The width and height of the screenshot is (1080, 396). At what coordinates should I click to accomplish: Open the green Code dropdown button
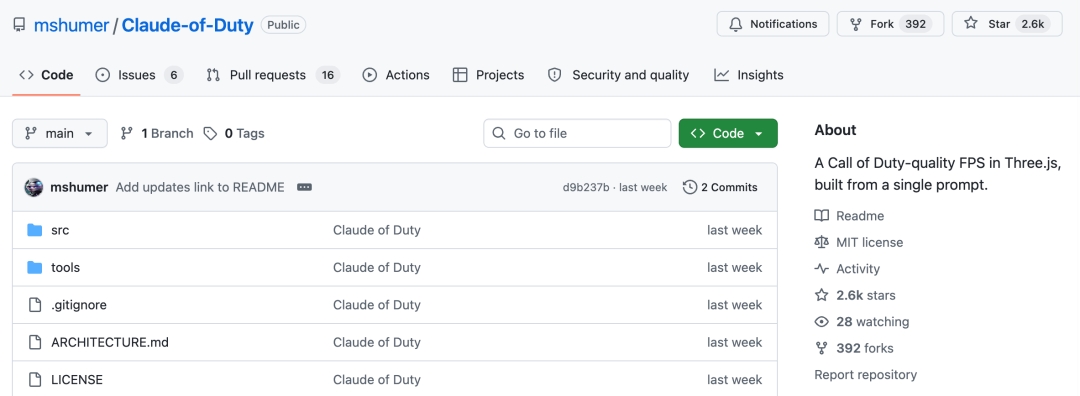coord(728,134)
